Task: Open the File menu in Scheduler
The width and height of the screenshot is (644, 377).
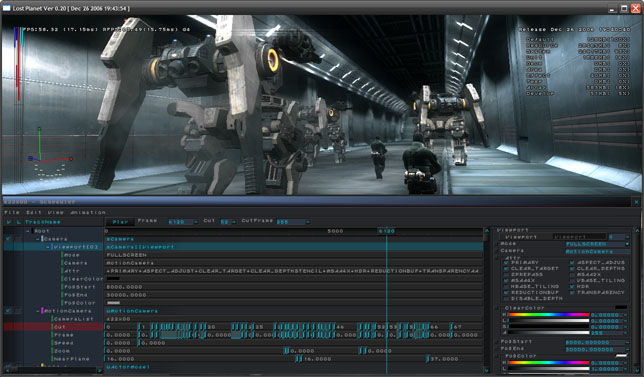Action: tap(12, 212)
